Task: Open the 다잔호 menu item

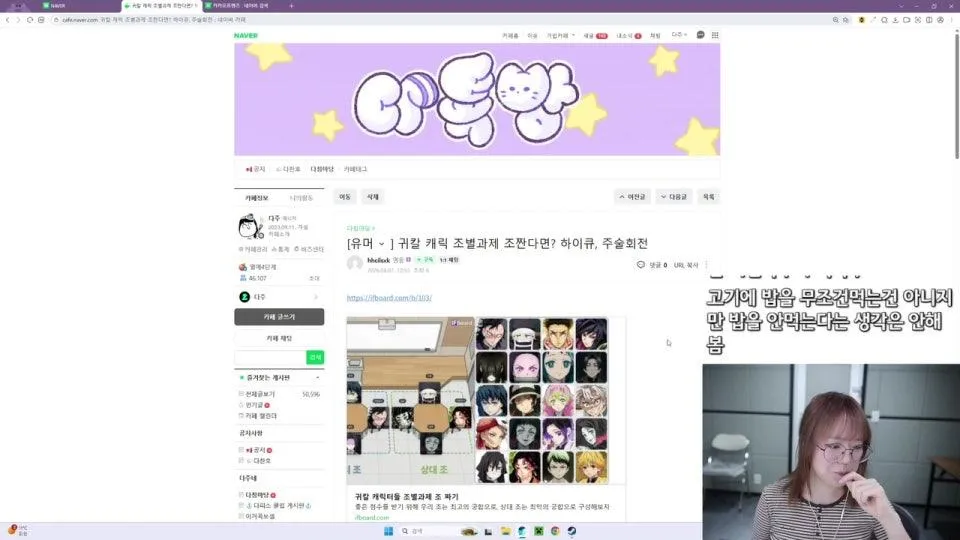Action: pyautogui.click(x=288, y=169)
